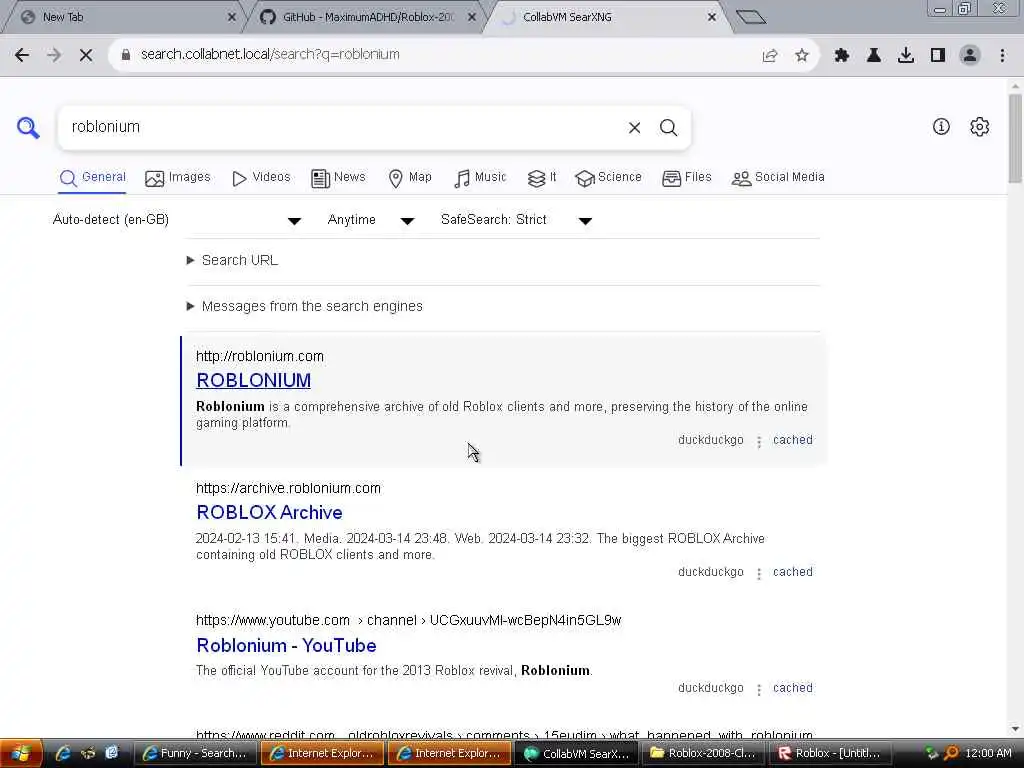Open cached copy of ROBLOX Archive result
The width and height of the screenshot is (1024, 768).
[793, 572]
